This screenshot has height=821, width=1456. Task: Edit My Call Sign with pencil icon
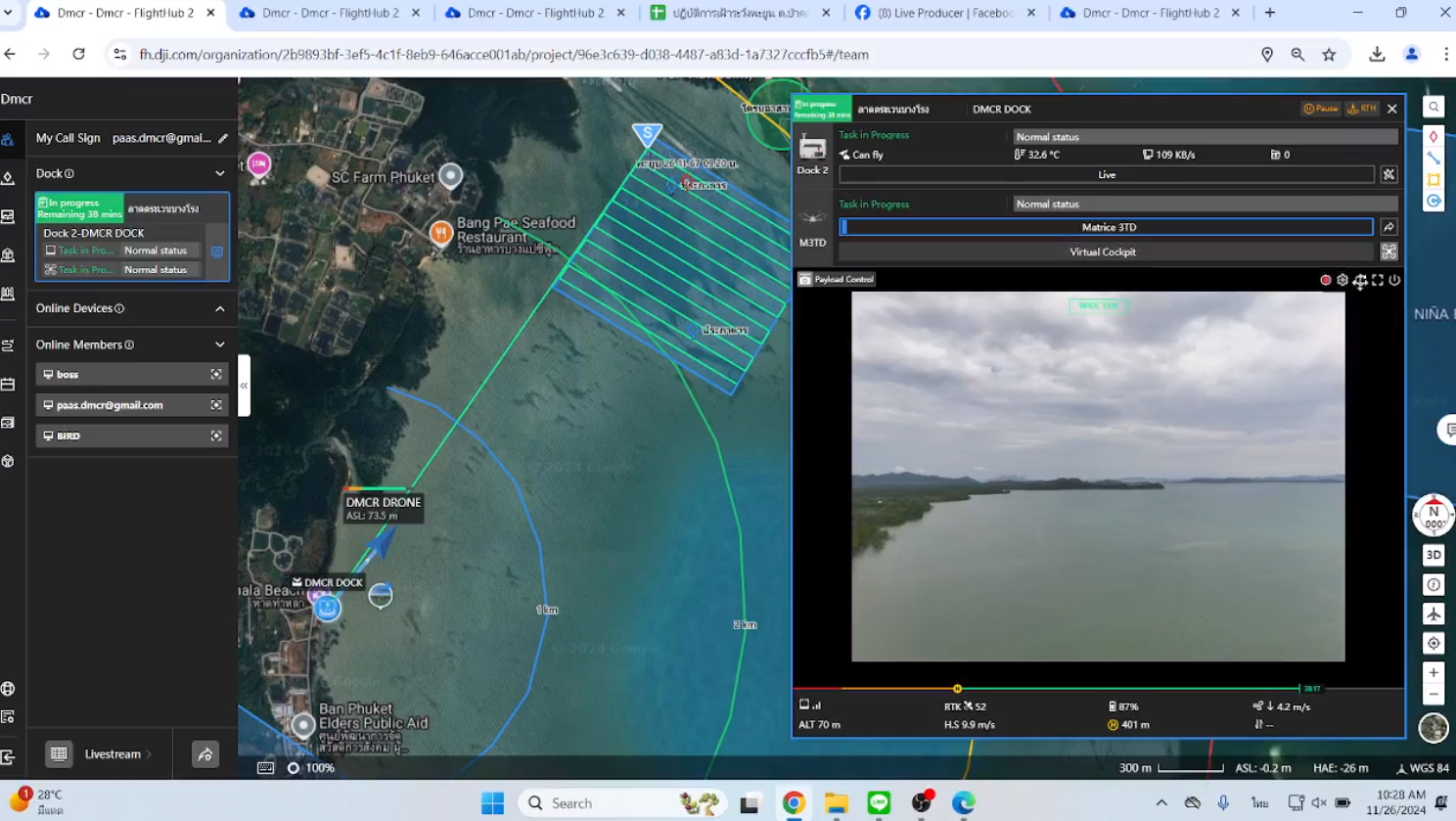[223, 138]
